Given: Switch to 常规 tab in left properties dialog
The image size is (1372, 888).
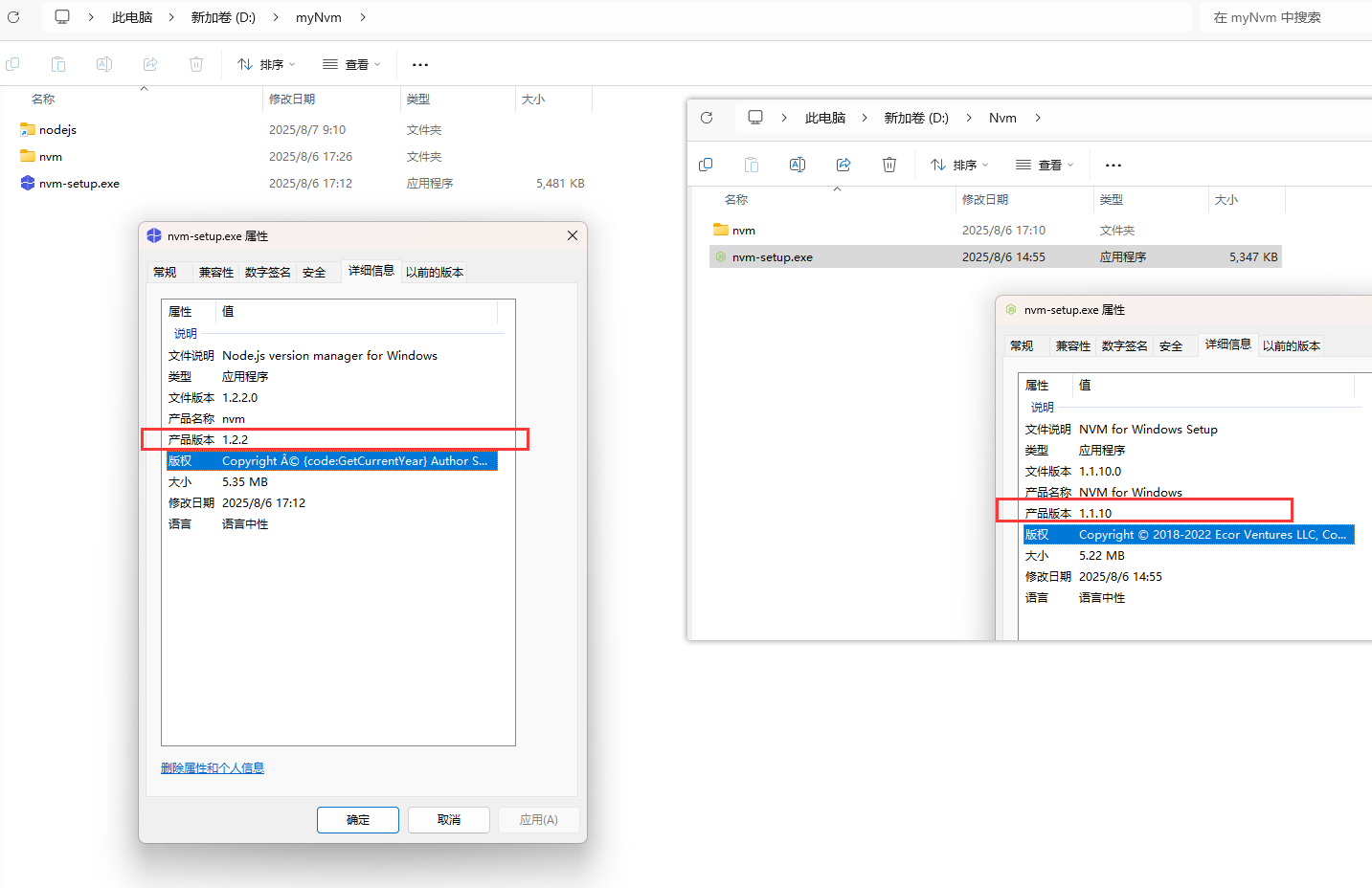Looking at the screenshot, I should 165,273.
